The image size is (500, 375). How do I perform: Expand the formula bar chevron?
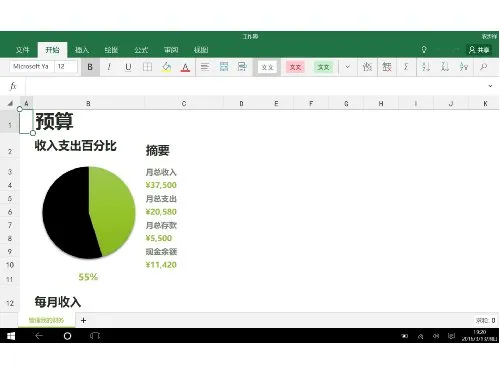(x=490, y=86)
